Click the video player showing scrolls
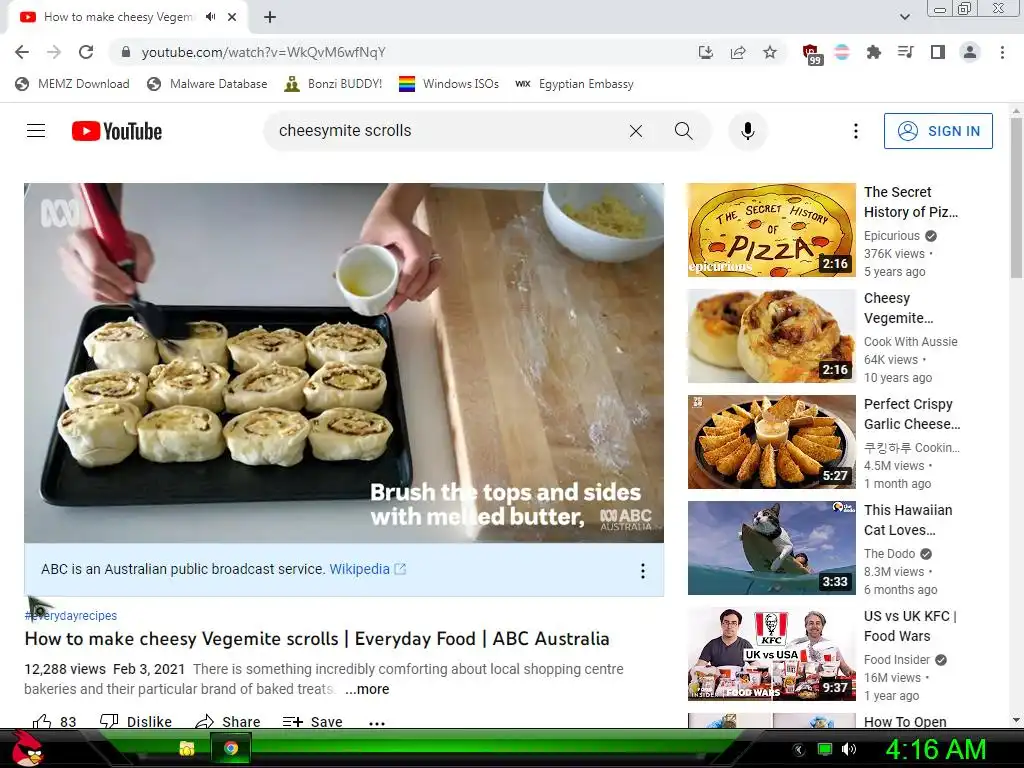The image size is (1024, 768). [344, 362]
